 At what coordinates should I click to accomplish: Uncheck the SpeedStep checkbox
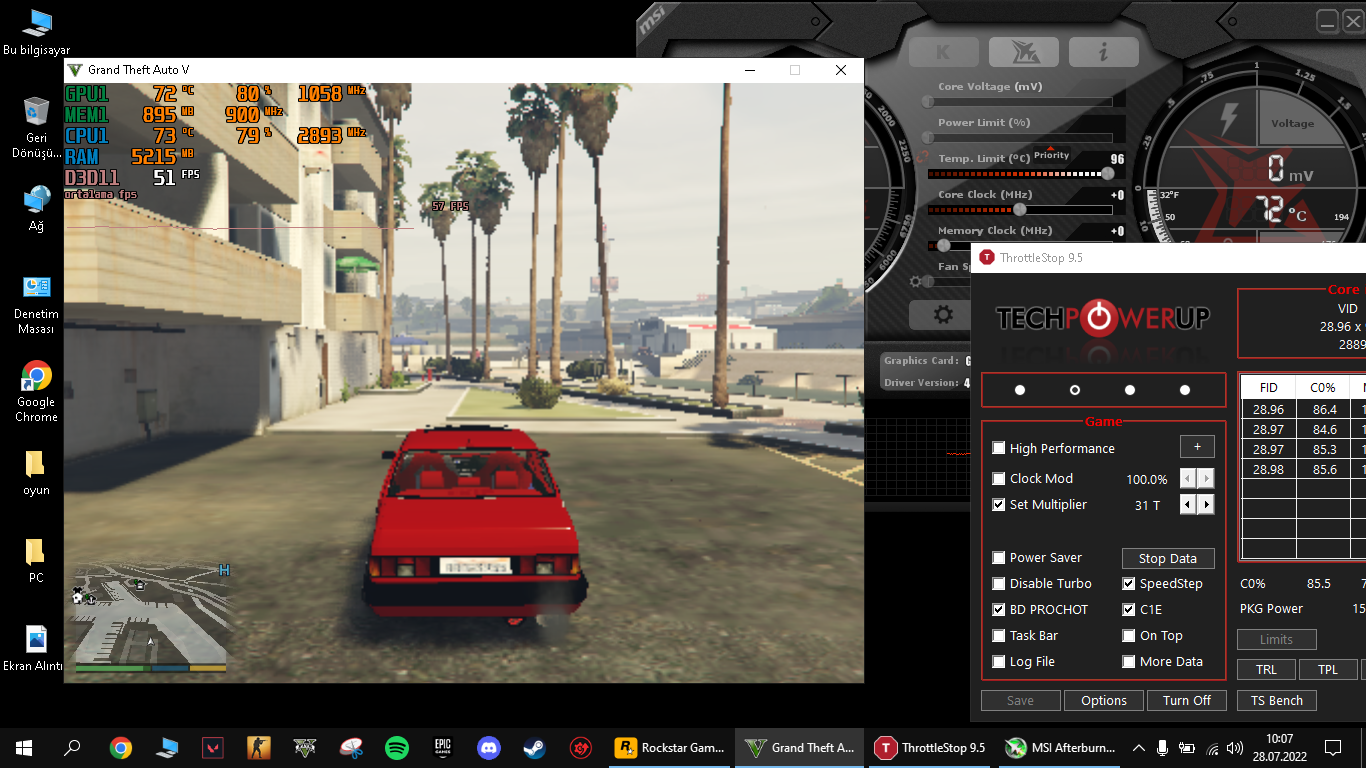click(x=1129, y=584)
